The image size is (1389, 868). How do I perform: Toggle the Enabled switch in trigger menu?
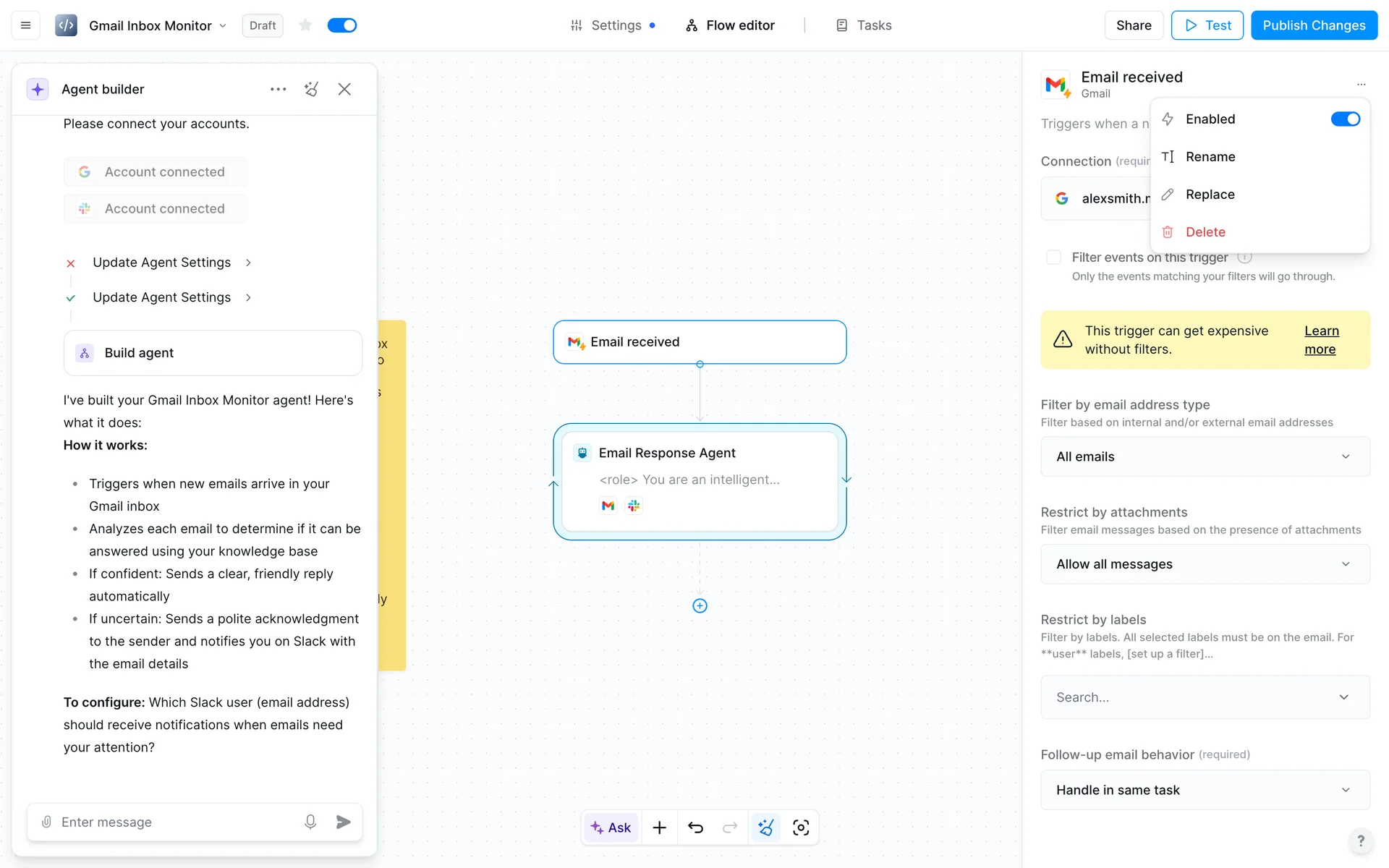pos(1345,119)
